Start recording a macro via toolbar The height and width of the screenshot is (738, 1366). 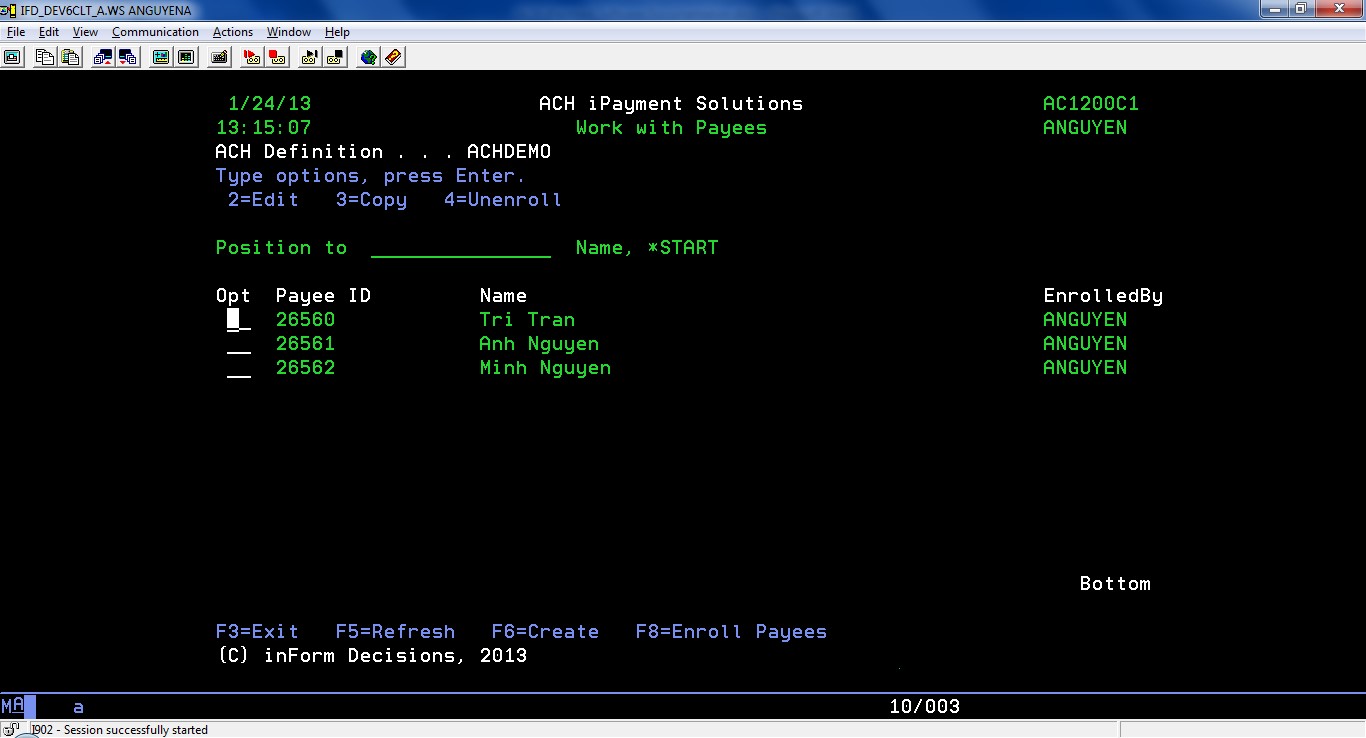coord(252,57)
